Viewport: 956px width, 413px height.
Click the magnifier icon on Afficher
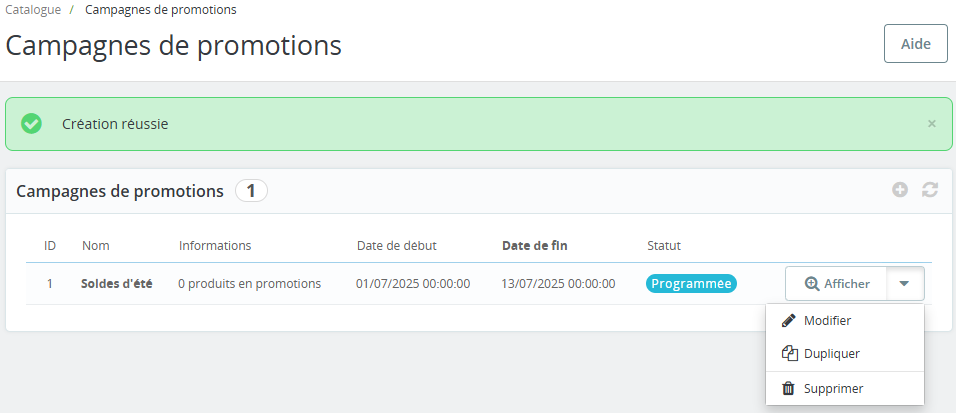coord(812,284)
